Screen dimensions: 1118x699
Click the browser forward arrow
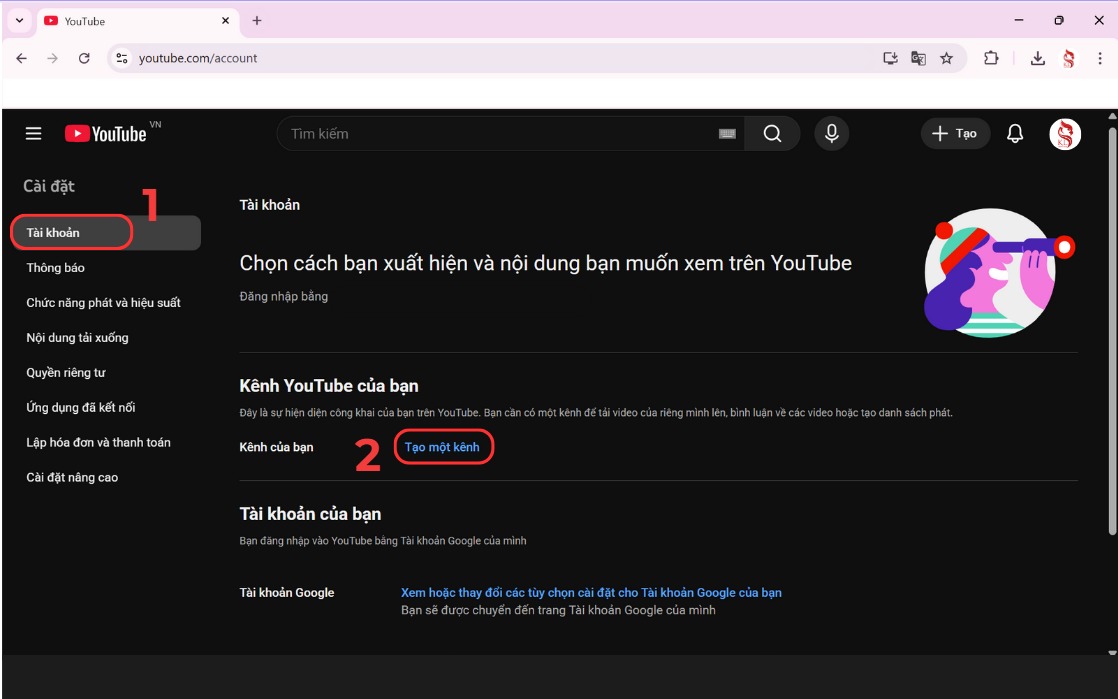pos(53,58)
